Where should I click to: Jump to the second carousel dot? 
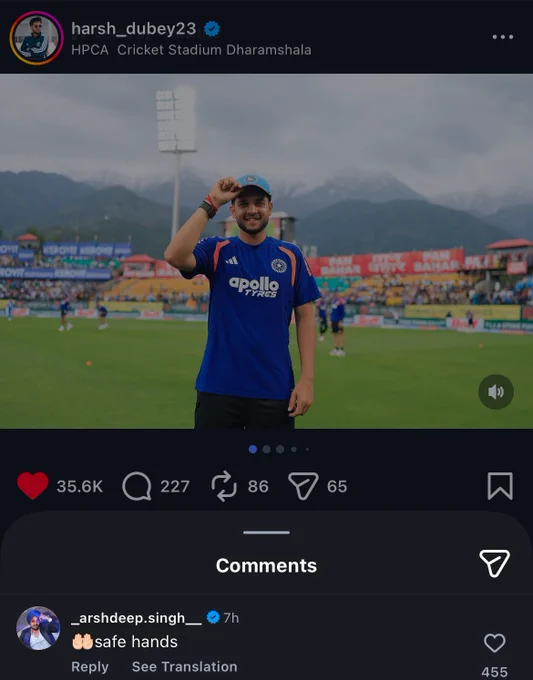(x=267, y=449)
